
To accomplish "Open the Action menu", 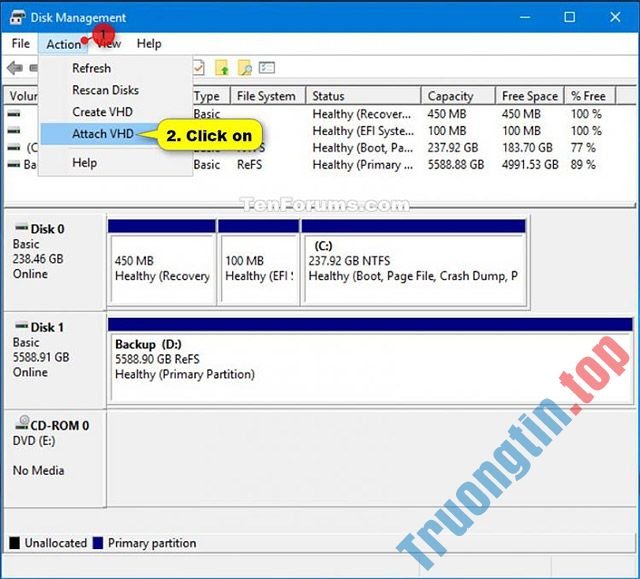I will coord(63,44).
